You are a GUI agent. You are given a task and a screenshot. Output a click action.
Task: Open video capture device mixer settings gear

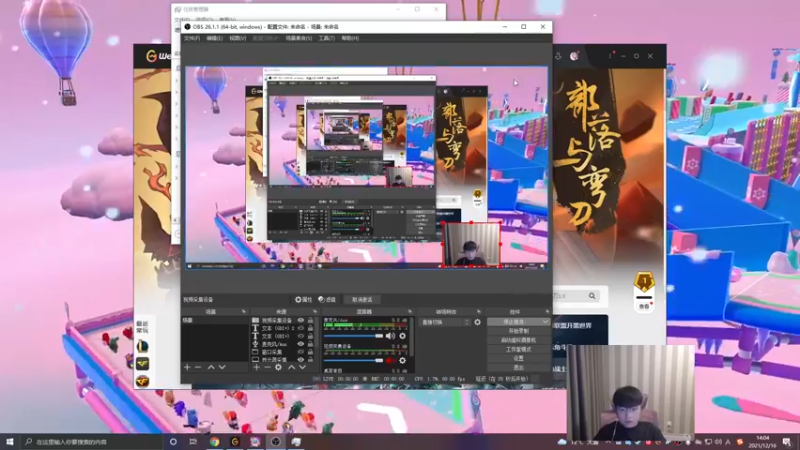tap(403, 360)
